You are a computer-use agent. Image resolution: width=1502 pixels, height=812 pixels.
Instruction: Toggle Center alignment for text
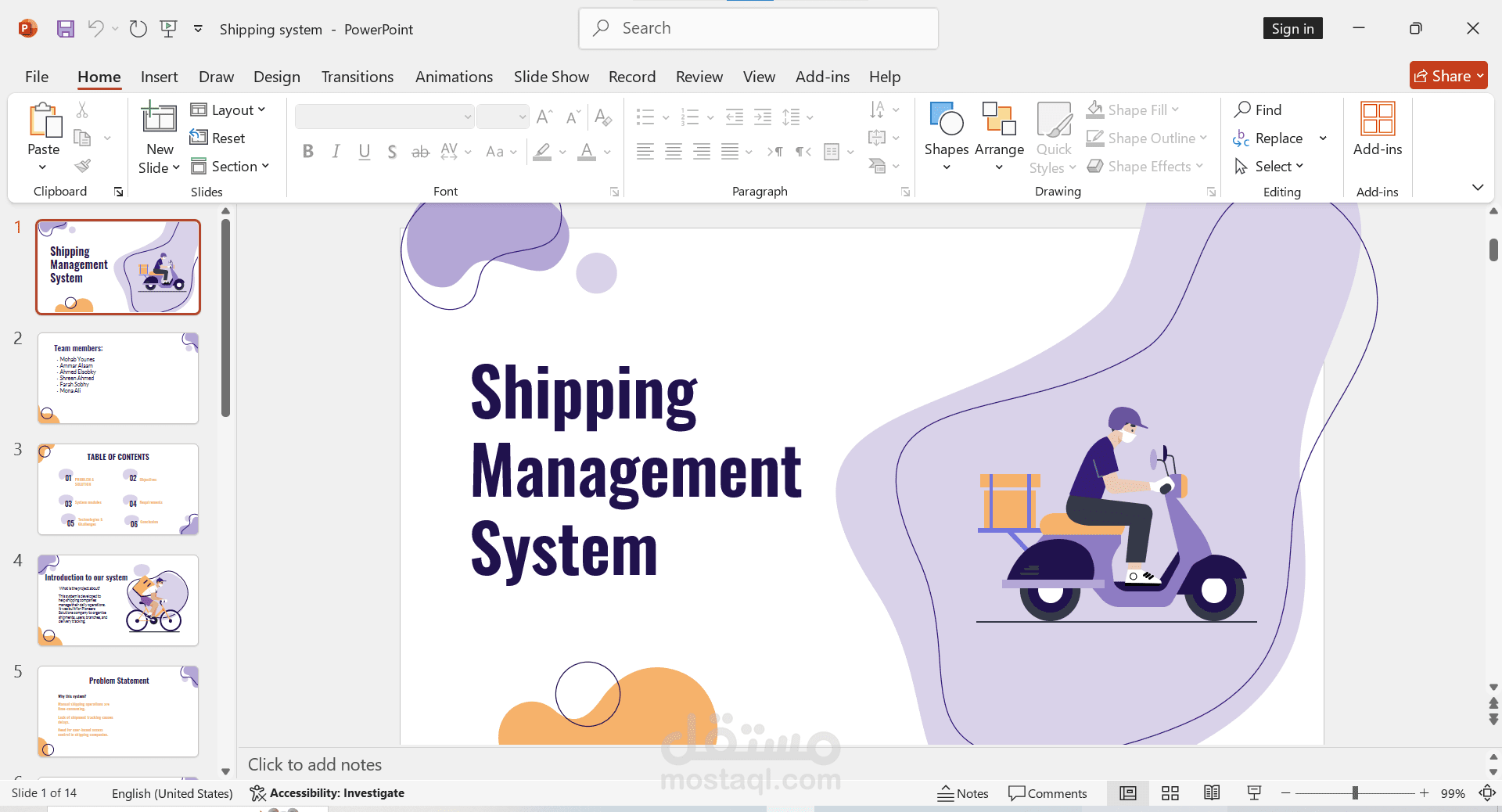(x=674, y=152)
